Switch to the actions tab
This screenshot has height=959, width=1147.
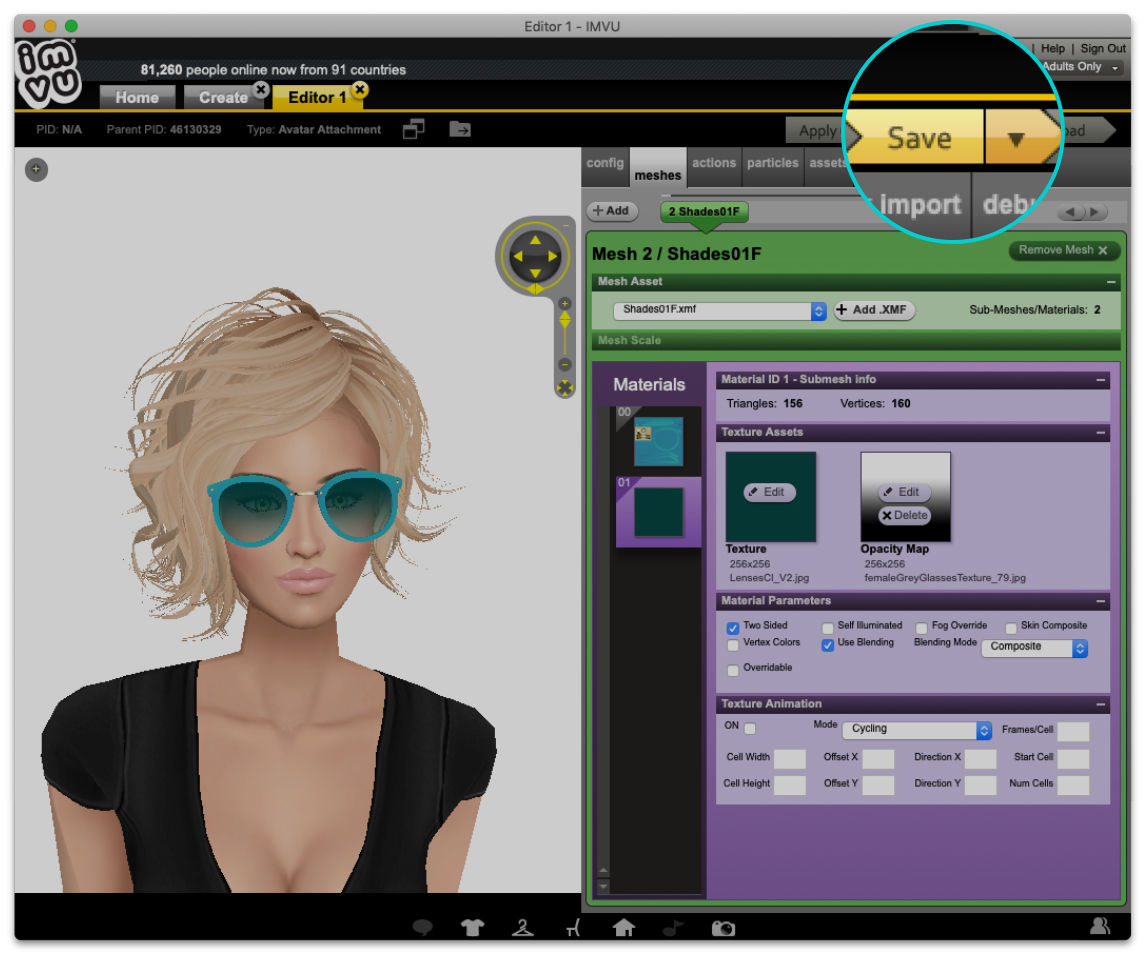714,163
